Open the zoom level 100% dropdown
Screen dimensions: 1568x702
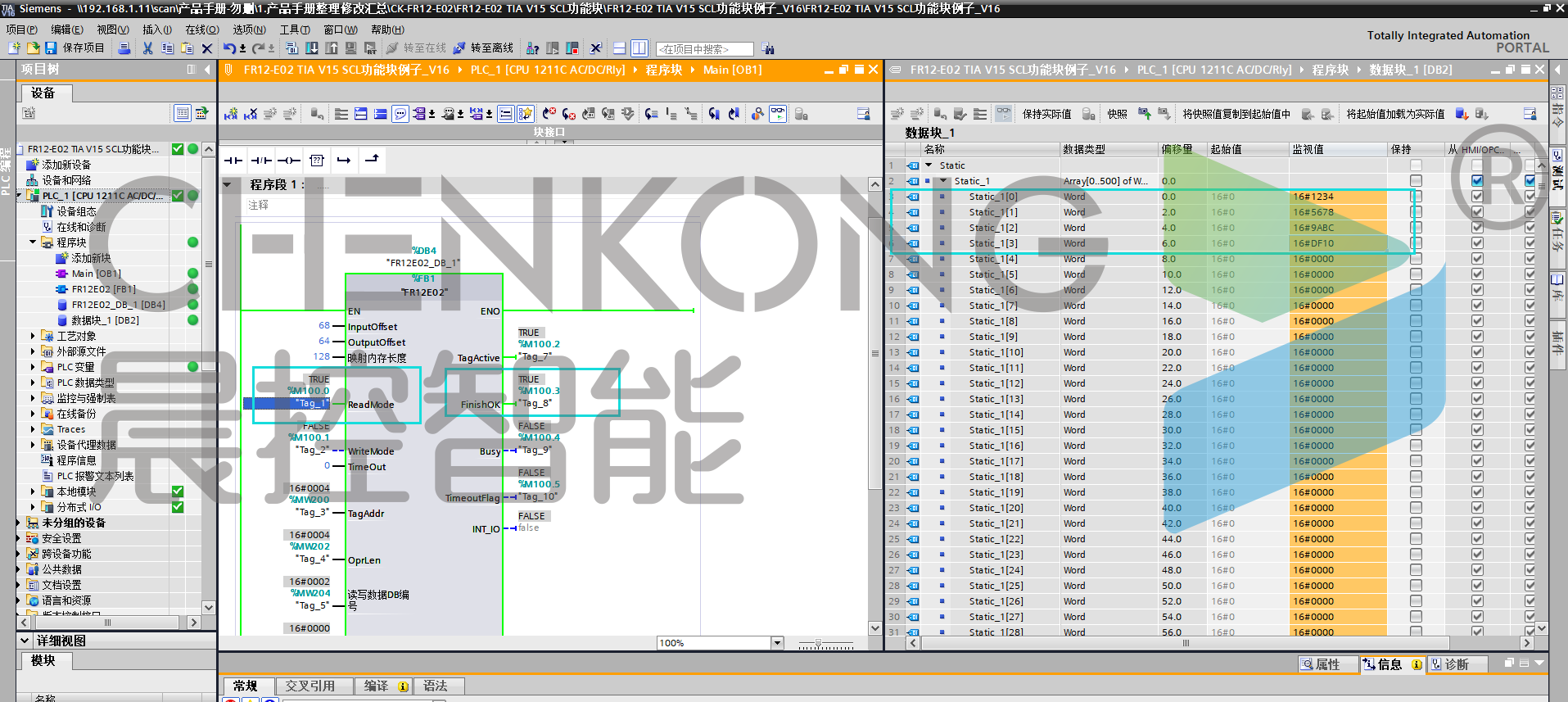pyautogui.click(x=777, y=643)
